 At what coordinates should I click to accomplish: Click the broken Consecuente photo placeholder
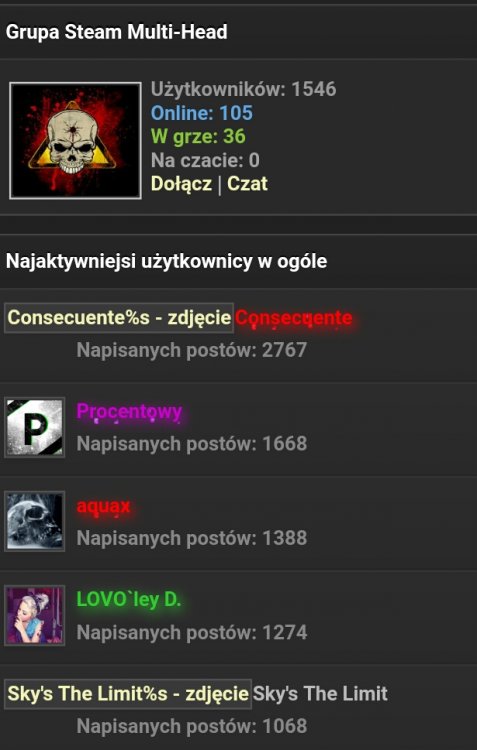119,318
